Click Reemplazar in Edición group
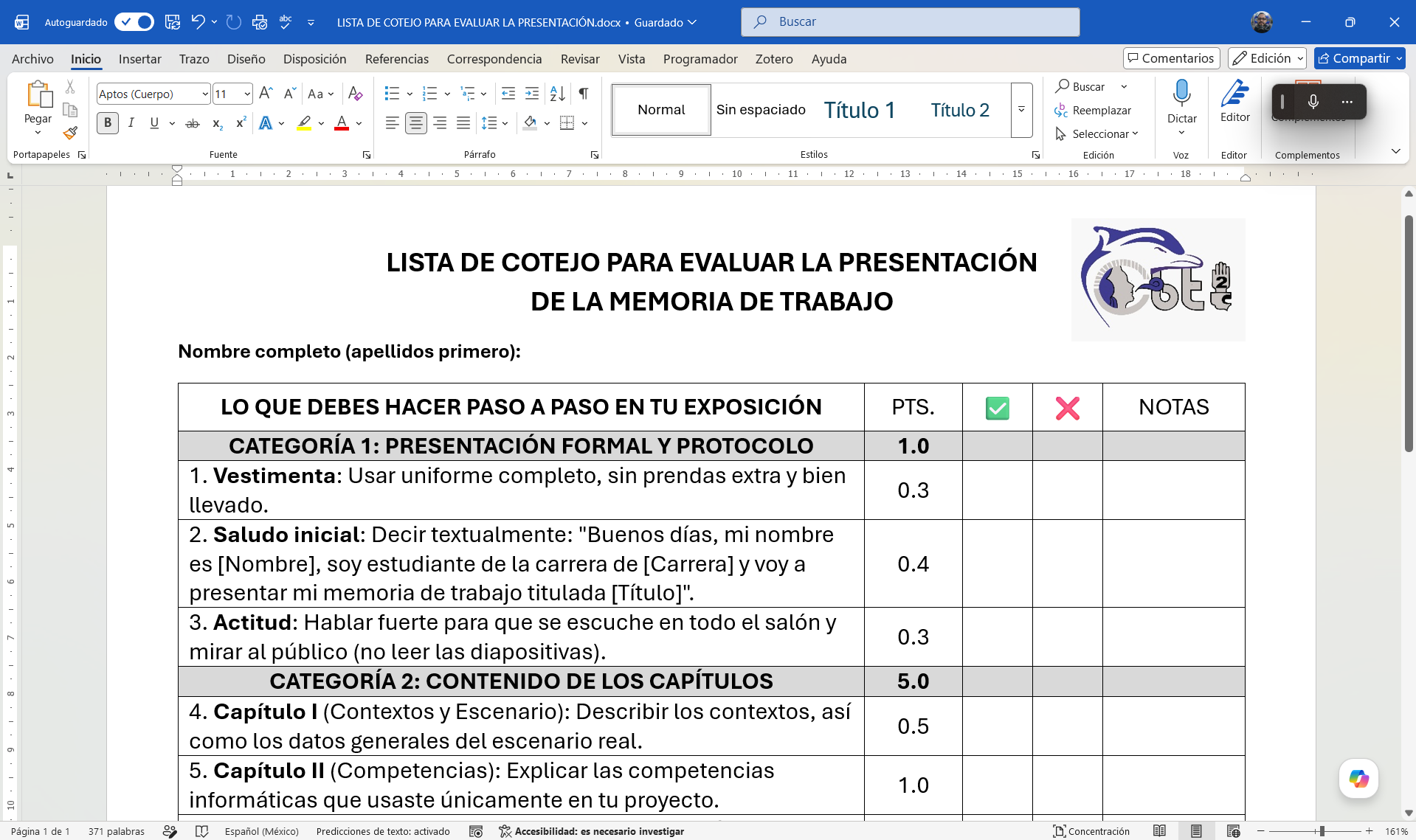 tap(1093, 110)
